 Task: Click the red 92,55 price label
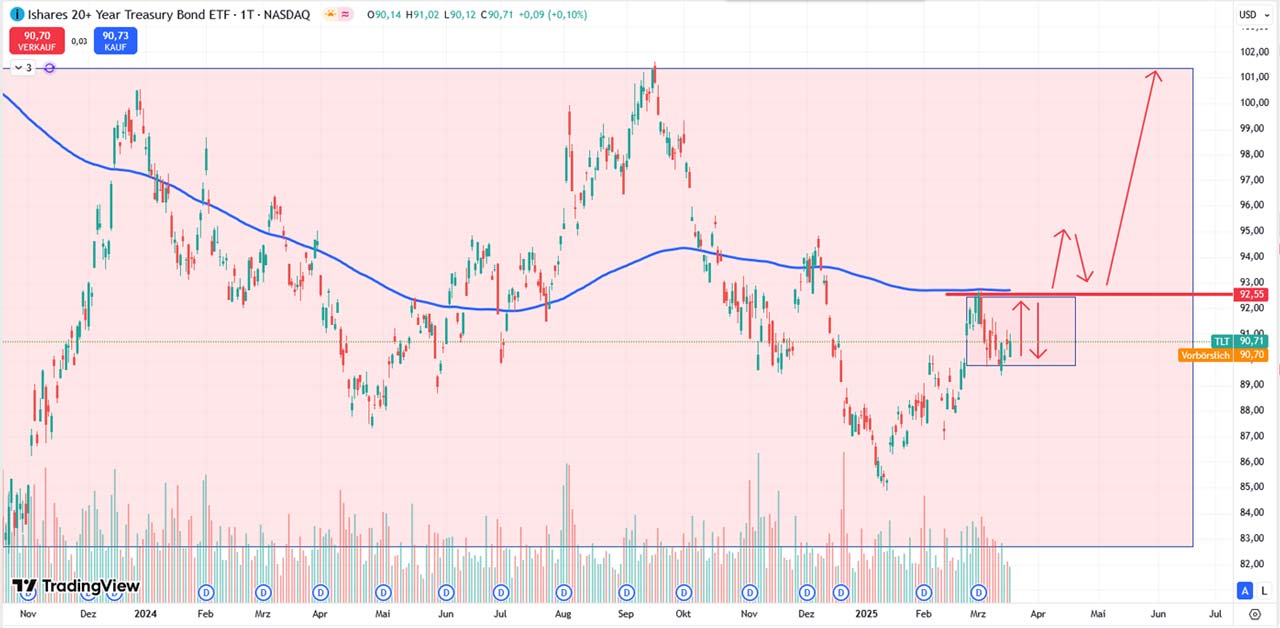coord(1252,295)
